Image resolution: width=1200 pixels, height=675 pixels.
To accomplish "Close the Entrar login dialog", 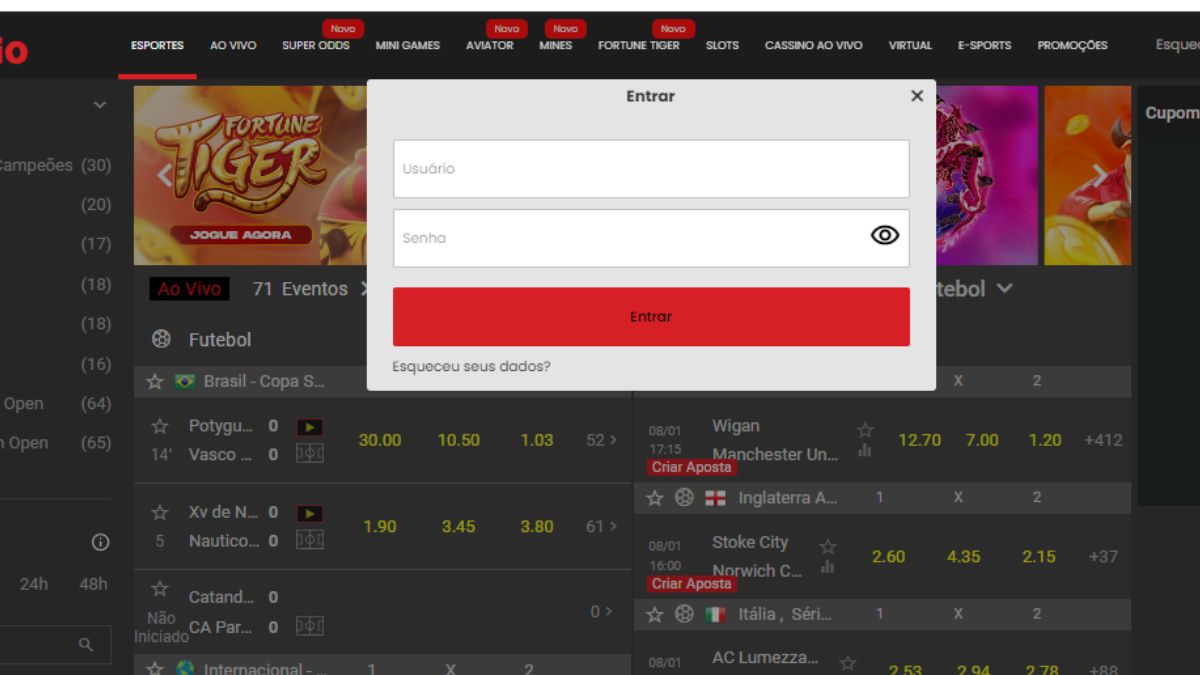I will [916, 96].
